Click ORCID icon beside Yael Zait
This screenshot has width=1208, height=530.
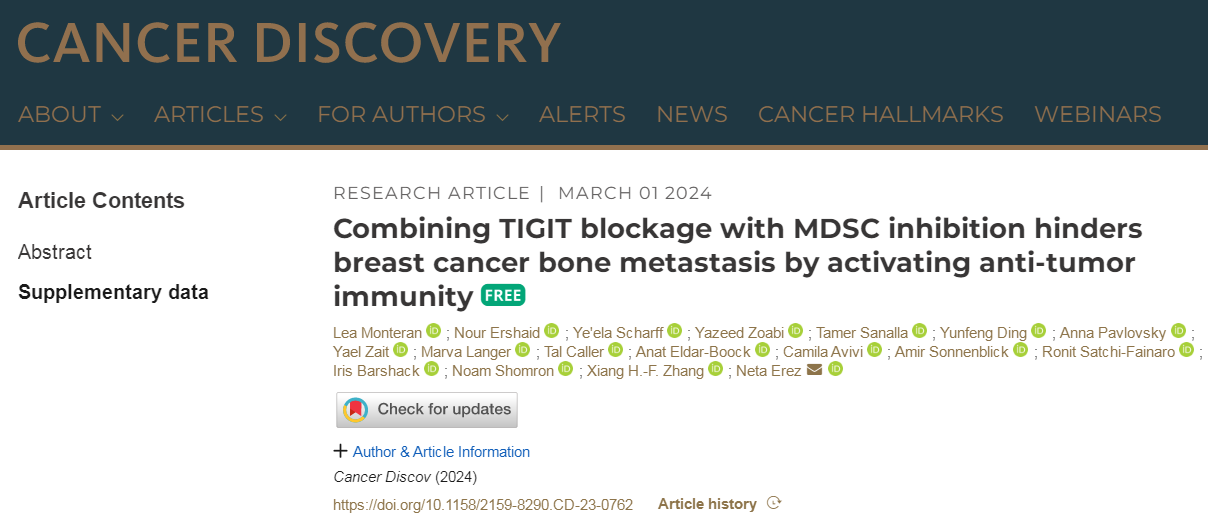click(400, 350)
